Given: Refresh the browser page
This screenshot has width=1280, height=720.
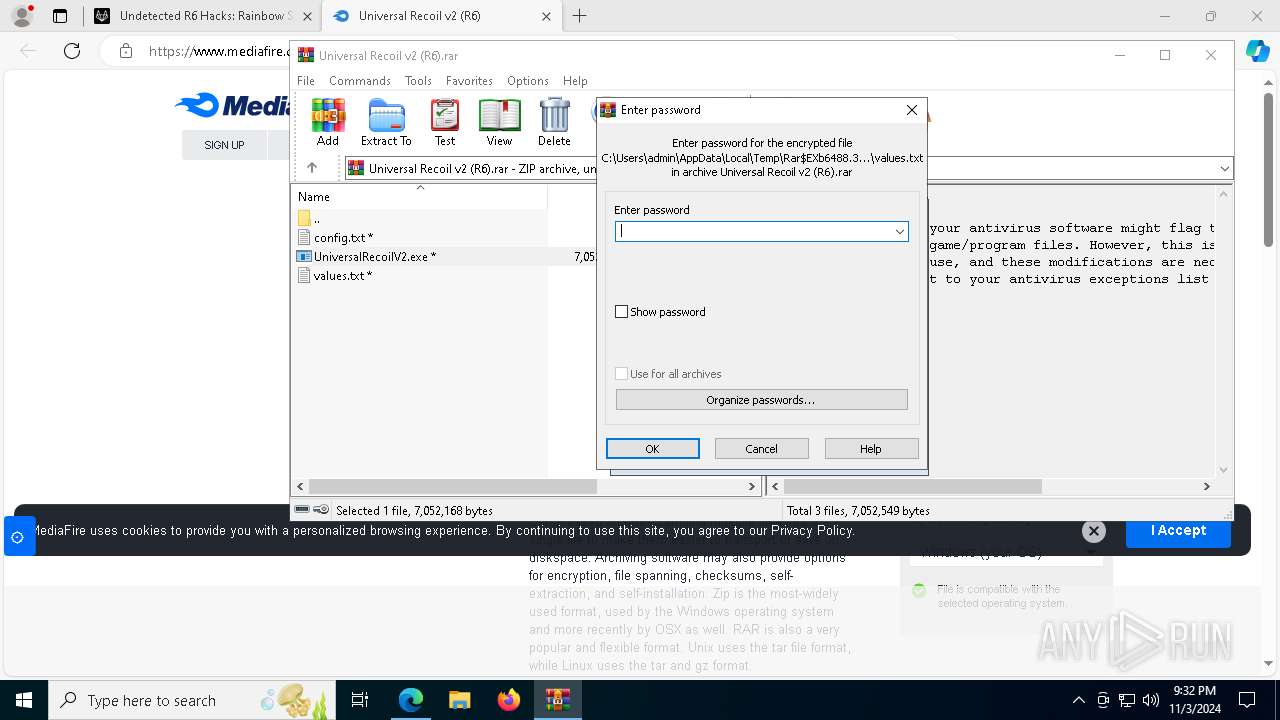Looking at the screenshot, I should [71, 51].
